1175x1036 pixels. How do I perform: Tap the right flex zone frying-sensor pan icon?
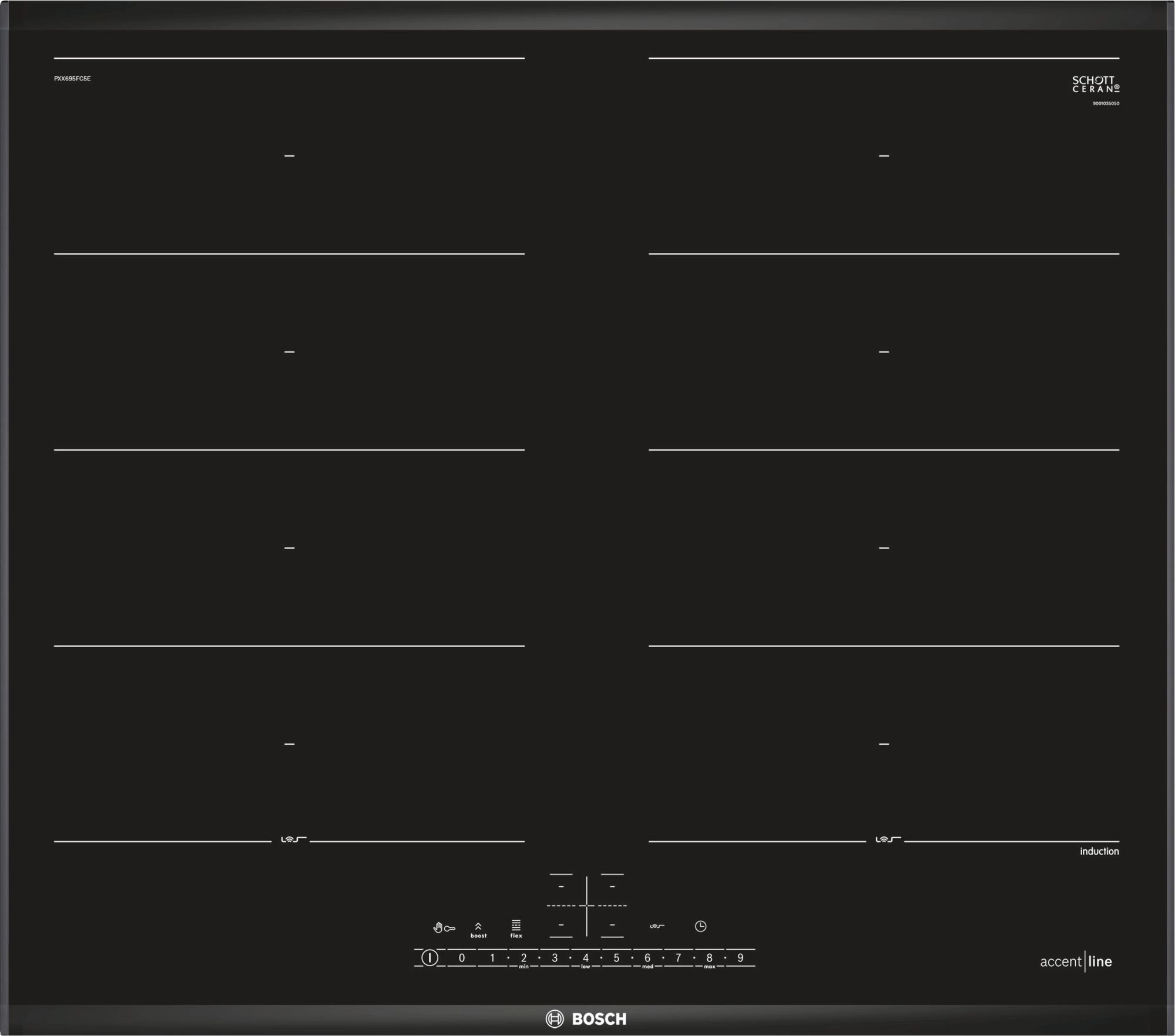click(x=888, y=839)
